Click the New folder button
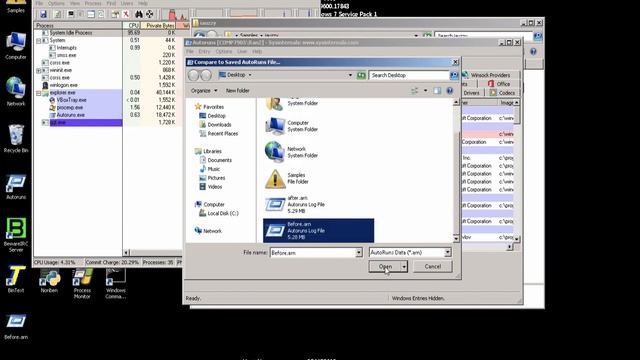The height and width of the screenshot is (360, 640). 238,91
